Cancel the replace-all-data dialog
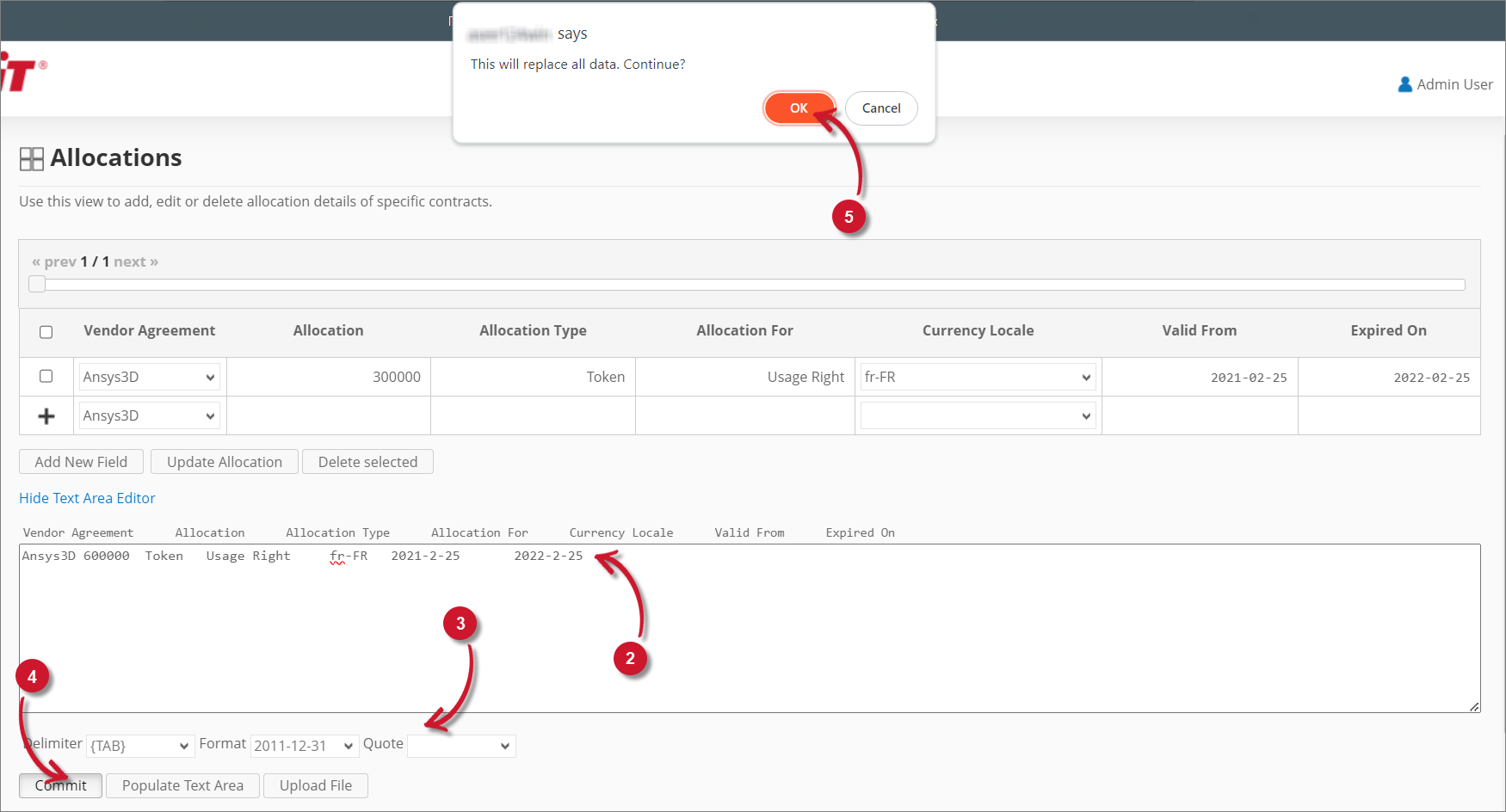Viewport: 1506px width, 812px height. tap(880, 108)
